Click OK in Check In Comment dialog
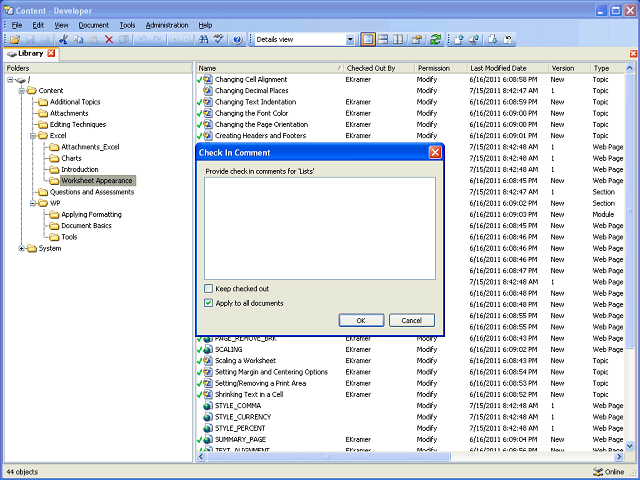 (361, 320)
